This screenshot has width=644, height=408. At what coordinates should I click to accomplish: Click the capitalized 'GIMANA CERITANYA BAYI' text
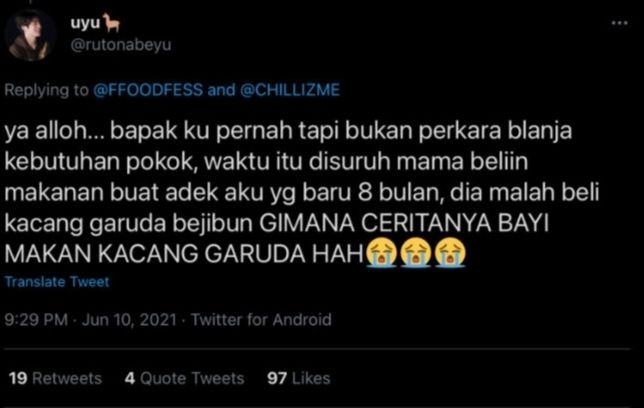tap(404, 224)
